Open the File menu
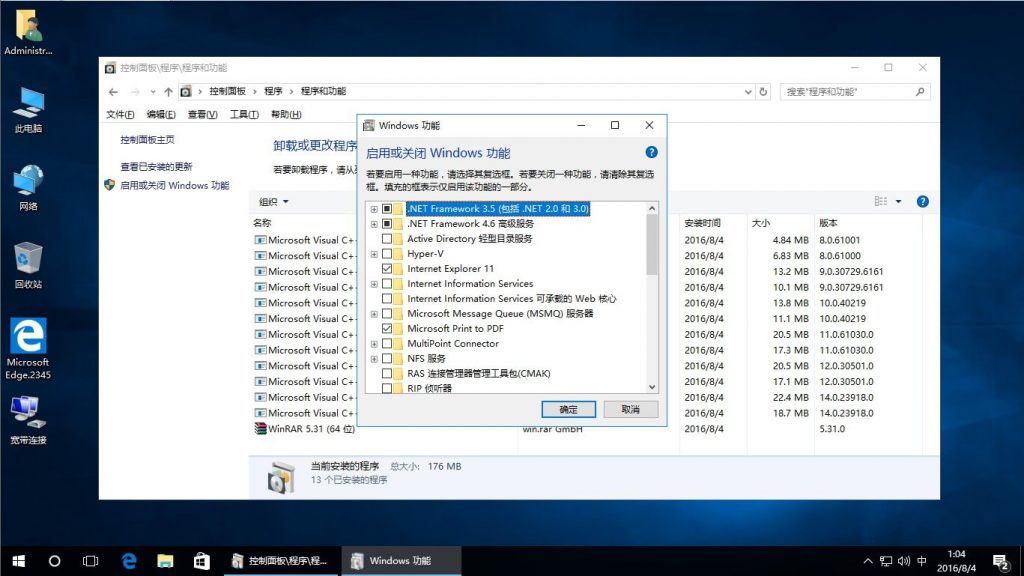The width and height of the screenshot is (1024, 576). [x=120, y=115]
